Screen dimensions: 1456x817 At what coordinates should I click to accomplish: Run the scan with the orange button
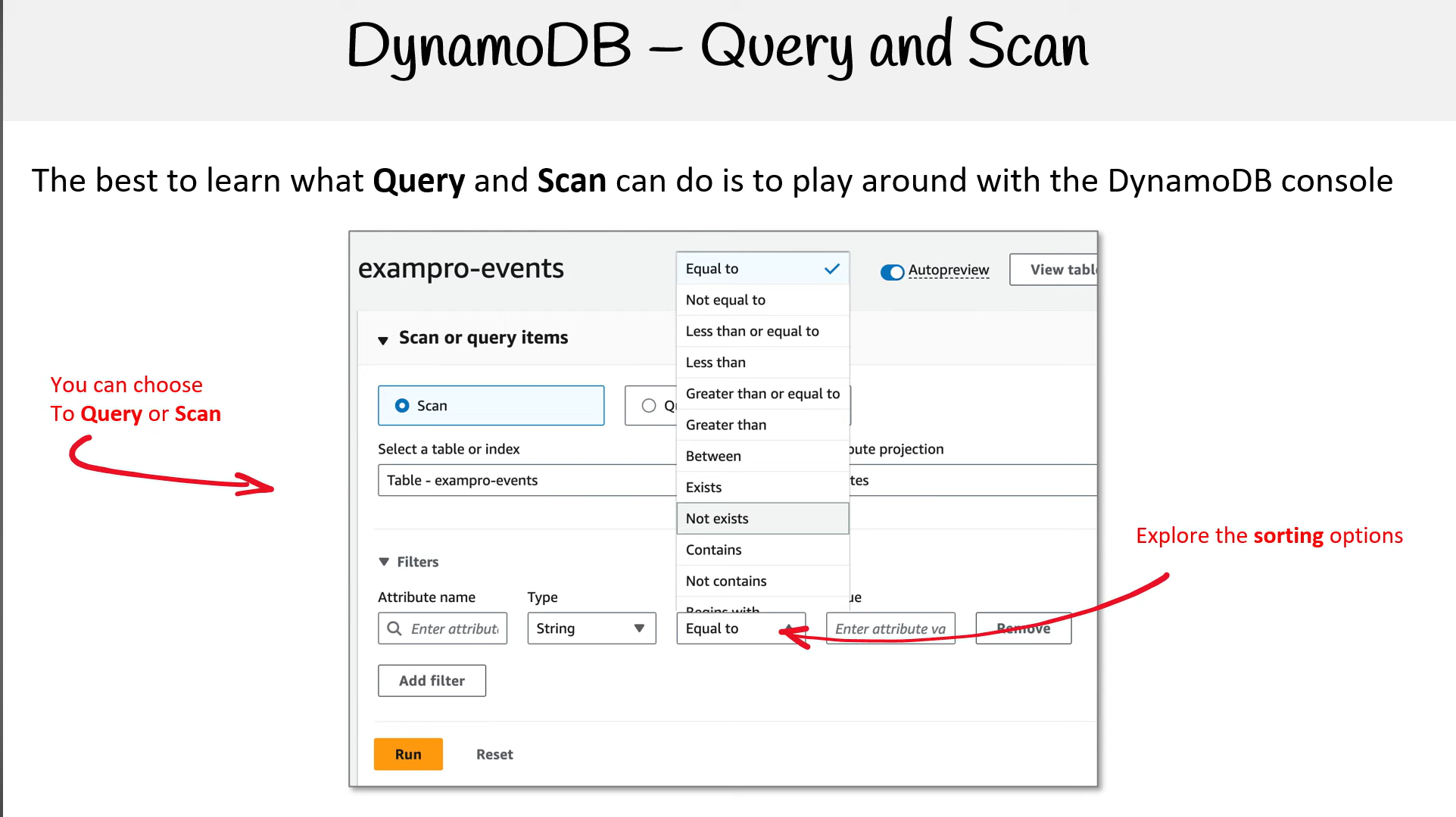tap(408, 754)
